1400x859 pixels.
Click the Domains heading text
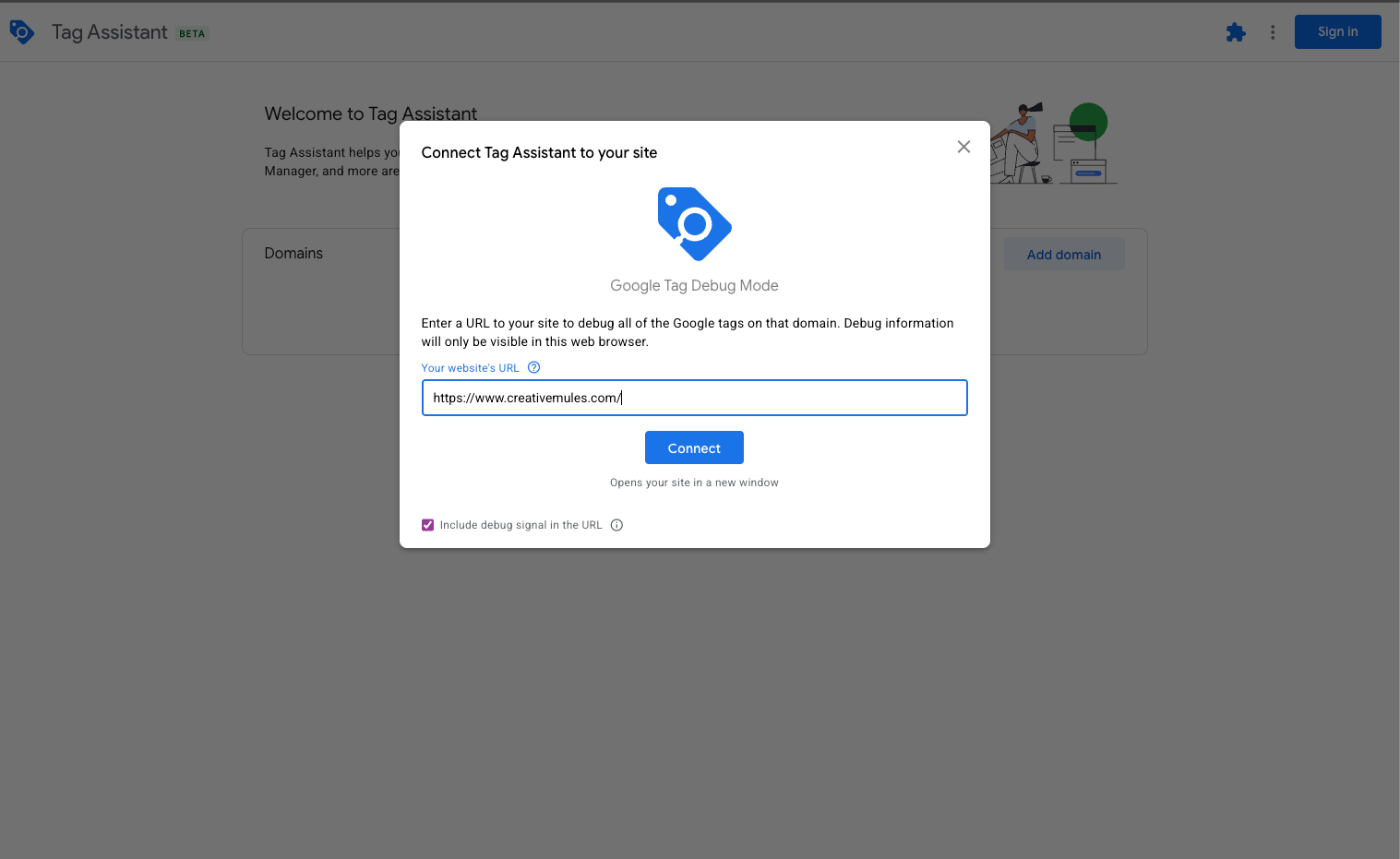[293, 253]
